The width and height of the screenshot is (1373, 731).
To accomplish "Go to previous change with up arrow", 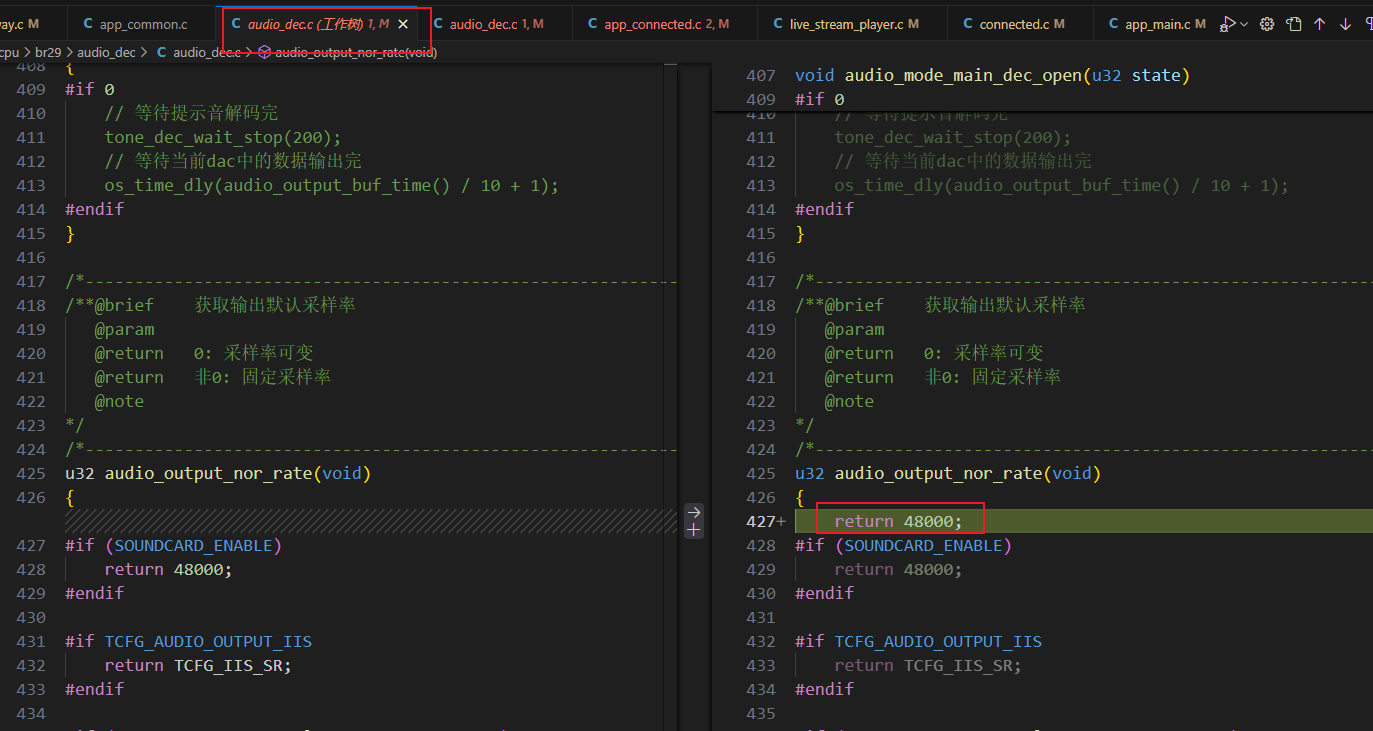I will tap(1319, 24).
